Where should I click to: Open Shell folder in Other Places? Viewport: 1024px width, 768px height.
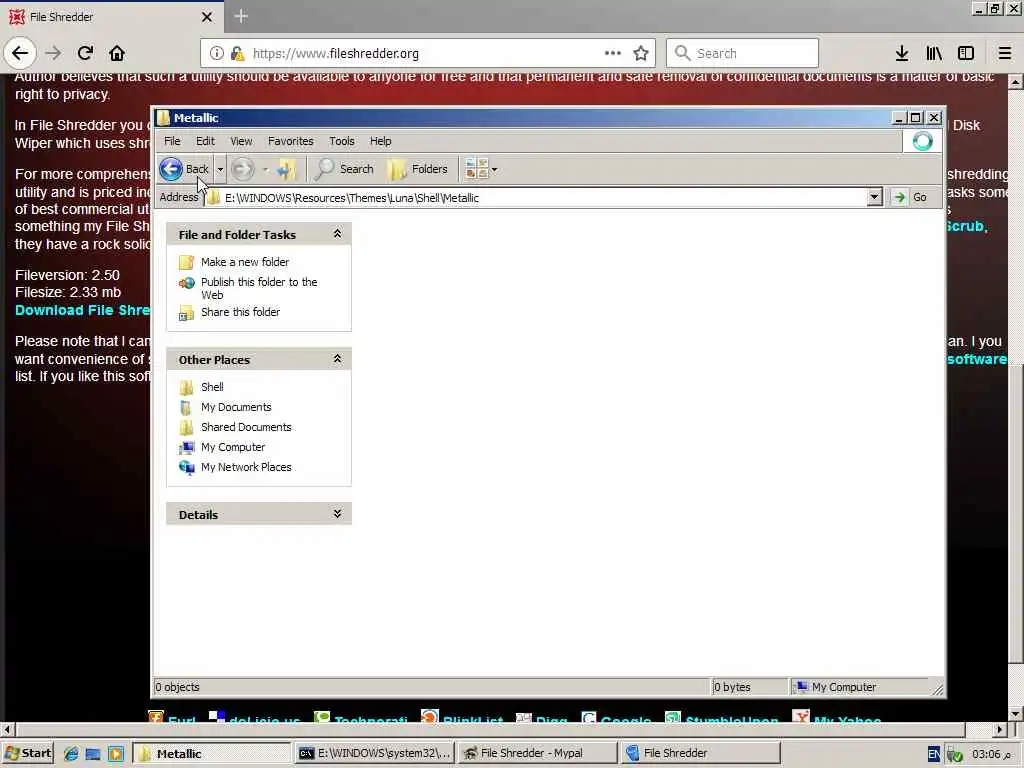click(212, 387)
